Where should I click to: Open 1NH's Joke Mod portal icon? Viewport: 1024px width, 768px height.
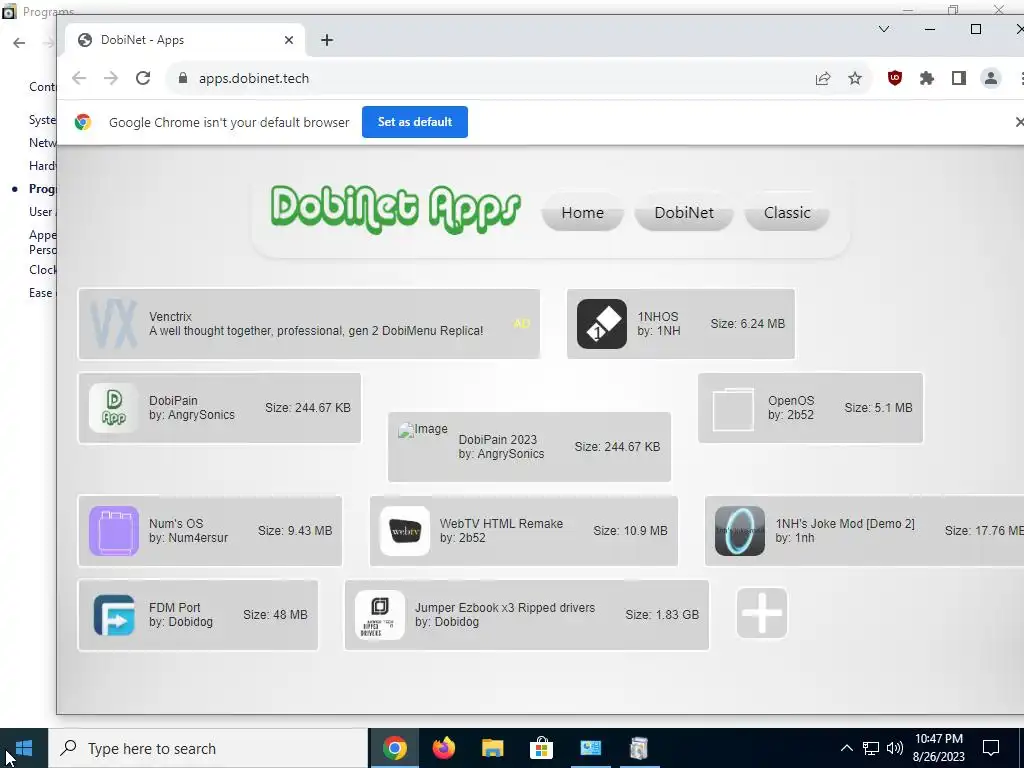pos(739,531)
